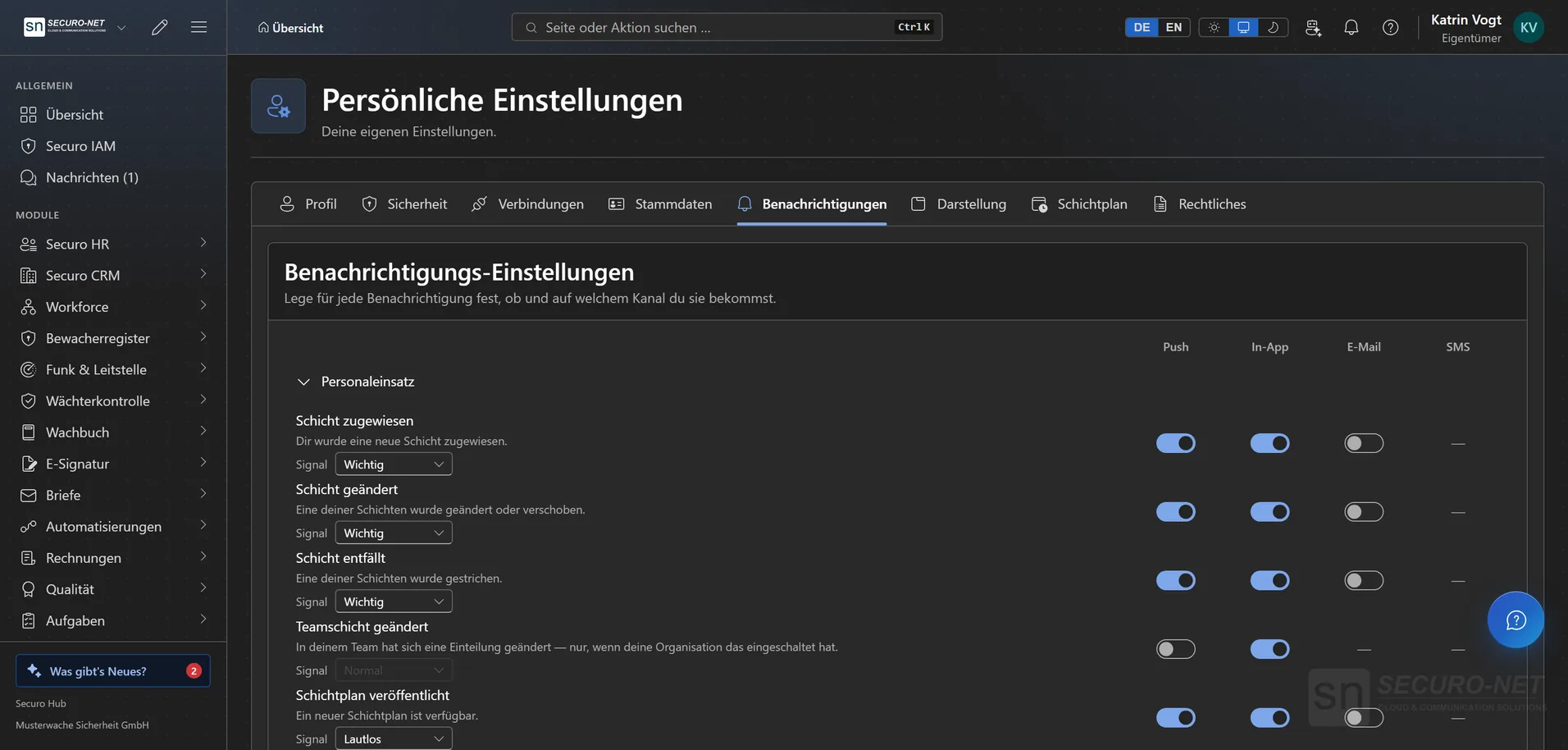Switch to the Sicherheit tab
Image resolution: width=1568 pixels, height=750 pixels.
point(404,204)
